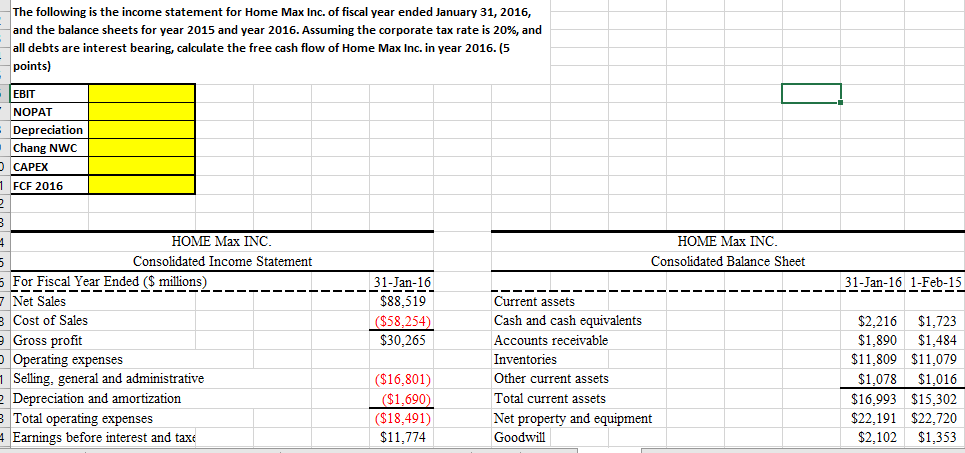
Task: Click the question text about free cash flow
Action: tap(278, 39)
